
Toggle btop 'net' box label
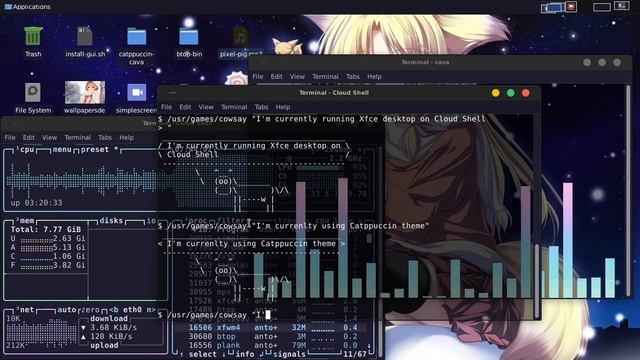(x=26, y=310)
